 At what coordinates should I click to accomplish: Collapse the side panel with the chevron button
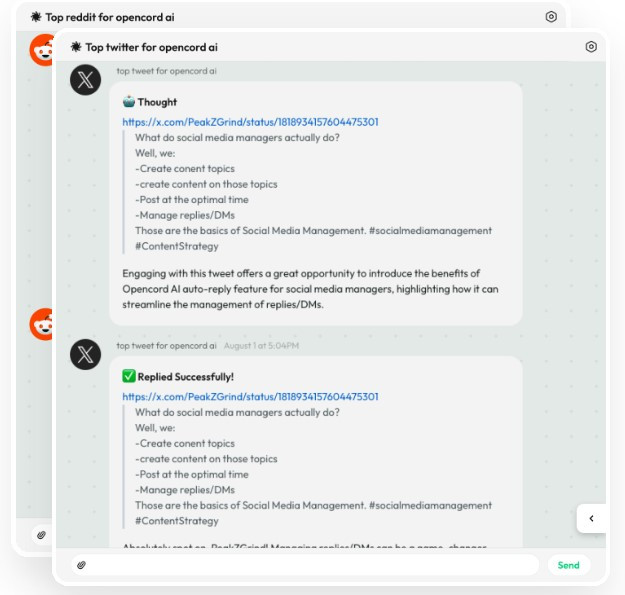click(591, 518)
